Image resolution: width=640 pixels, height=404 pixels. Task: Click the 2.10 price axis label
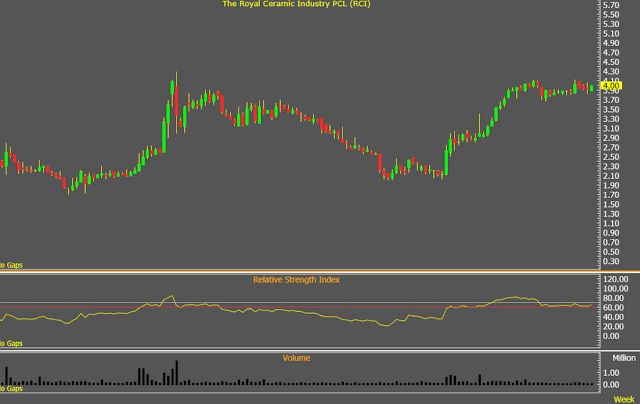(x=611, y=176)
